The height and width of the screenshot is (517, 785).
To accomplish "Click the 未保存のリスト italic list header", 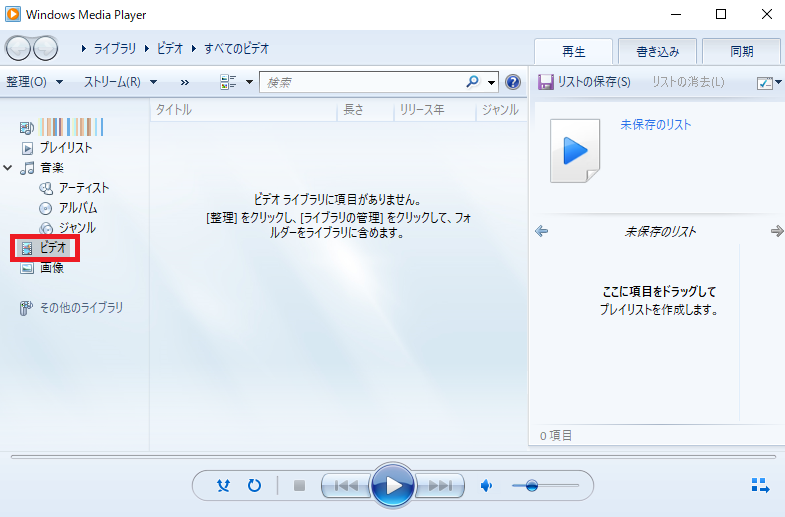I will (x=660, y=231).
